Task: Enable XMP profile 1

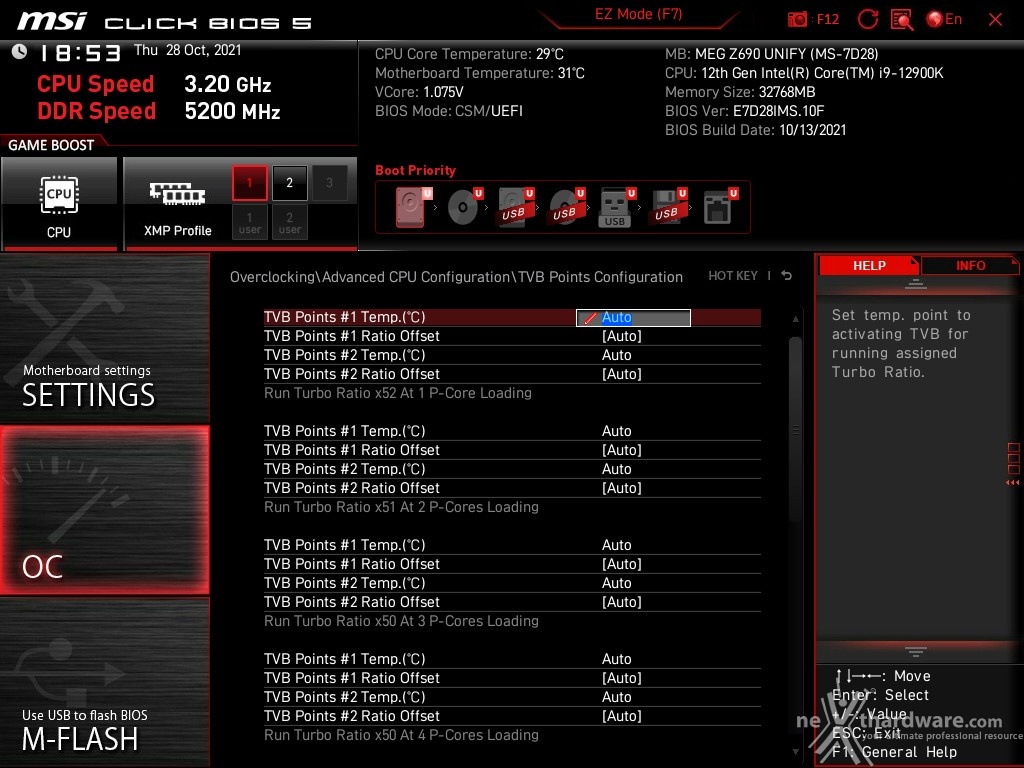Action: coord(249,183)
